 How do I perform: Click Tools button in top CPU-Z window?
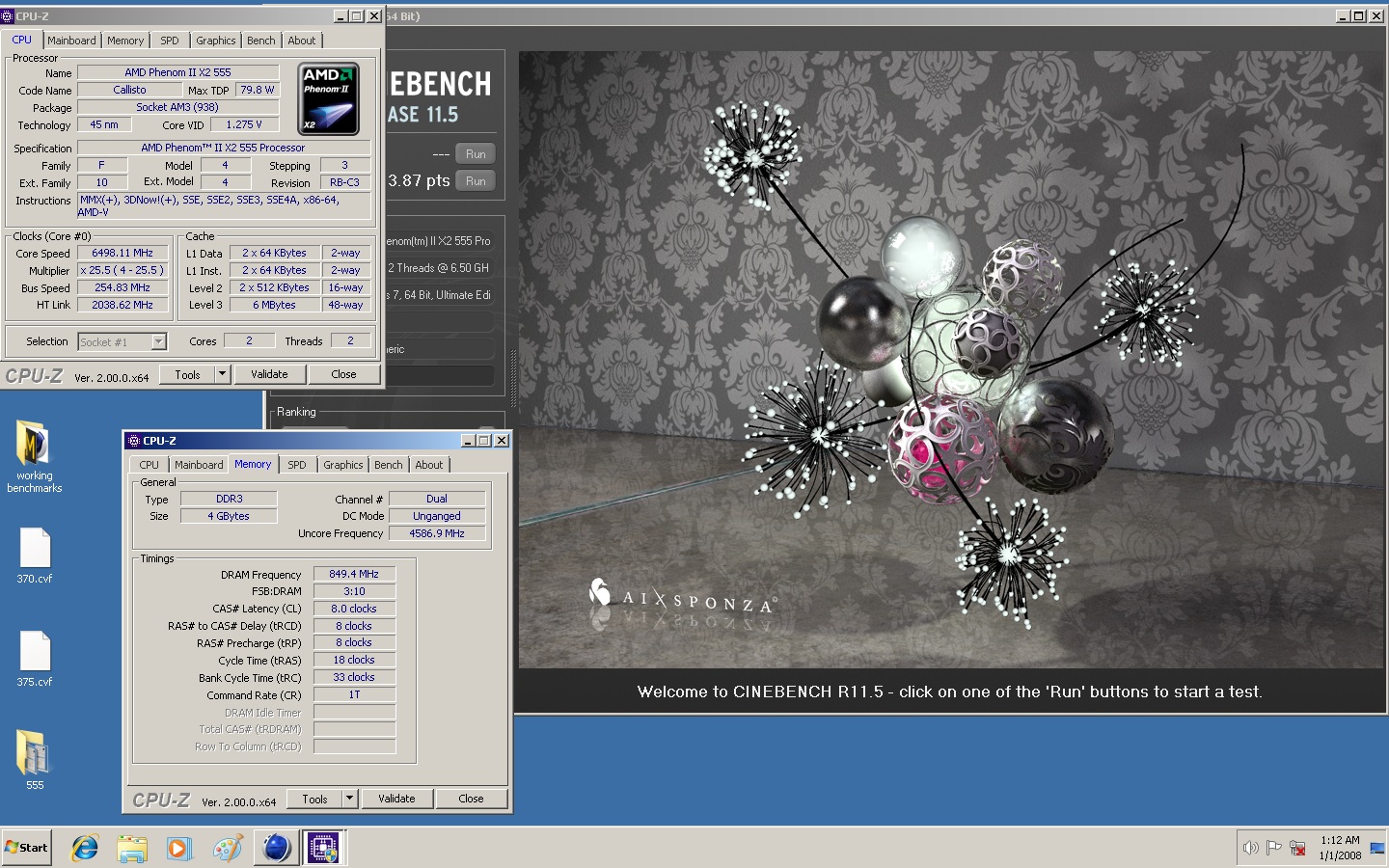tap(188, 373)
